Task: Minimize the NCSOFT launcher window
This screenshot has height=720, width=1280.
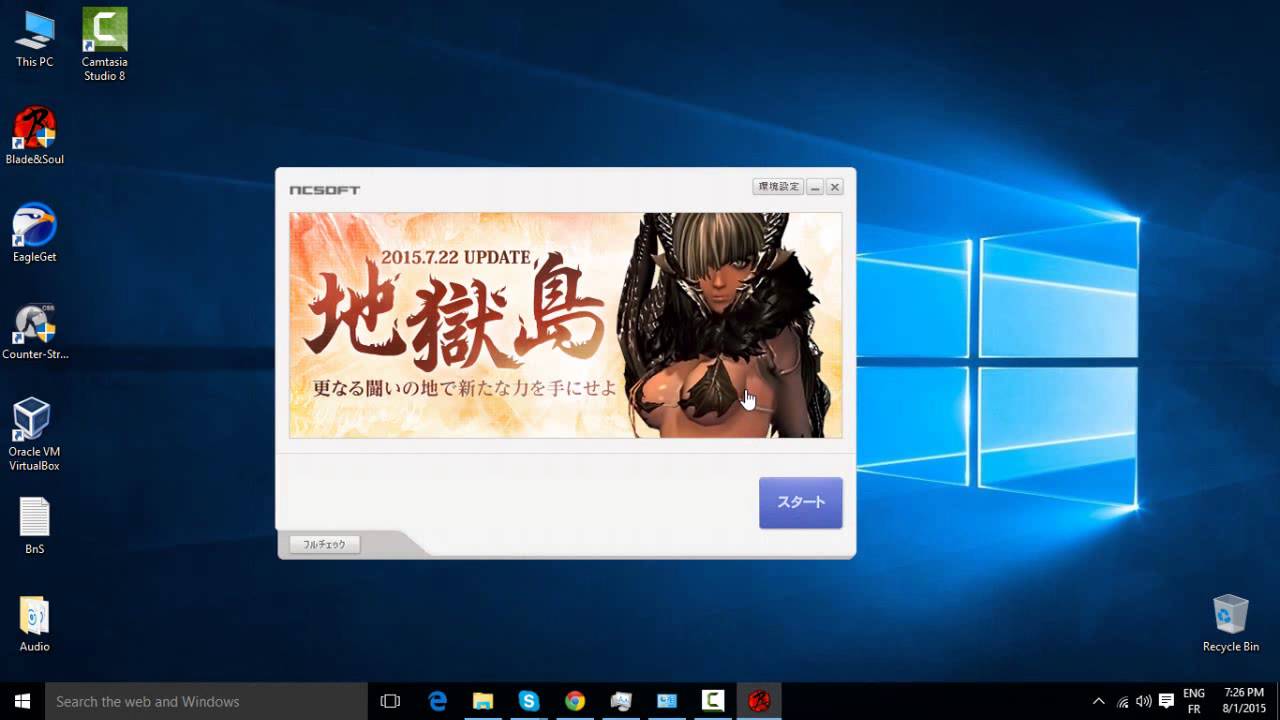Action: [815, 187]
